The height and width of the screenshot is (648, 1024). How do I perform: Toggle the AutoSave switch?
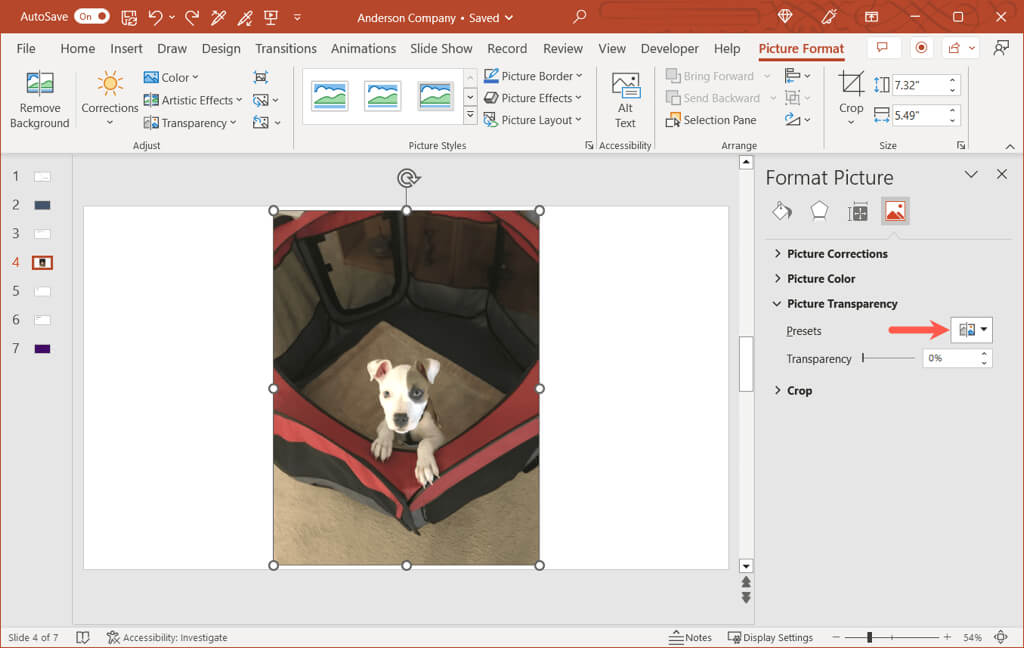[91, 17]
